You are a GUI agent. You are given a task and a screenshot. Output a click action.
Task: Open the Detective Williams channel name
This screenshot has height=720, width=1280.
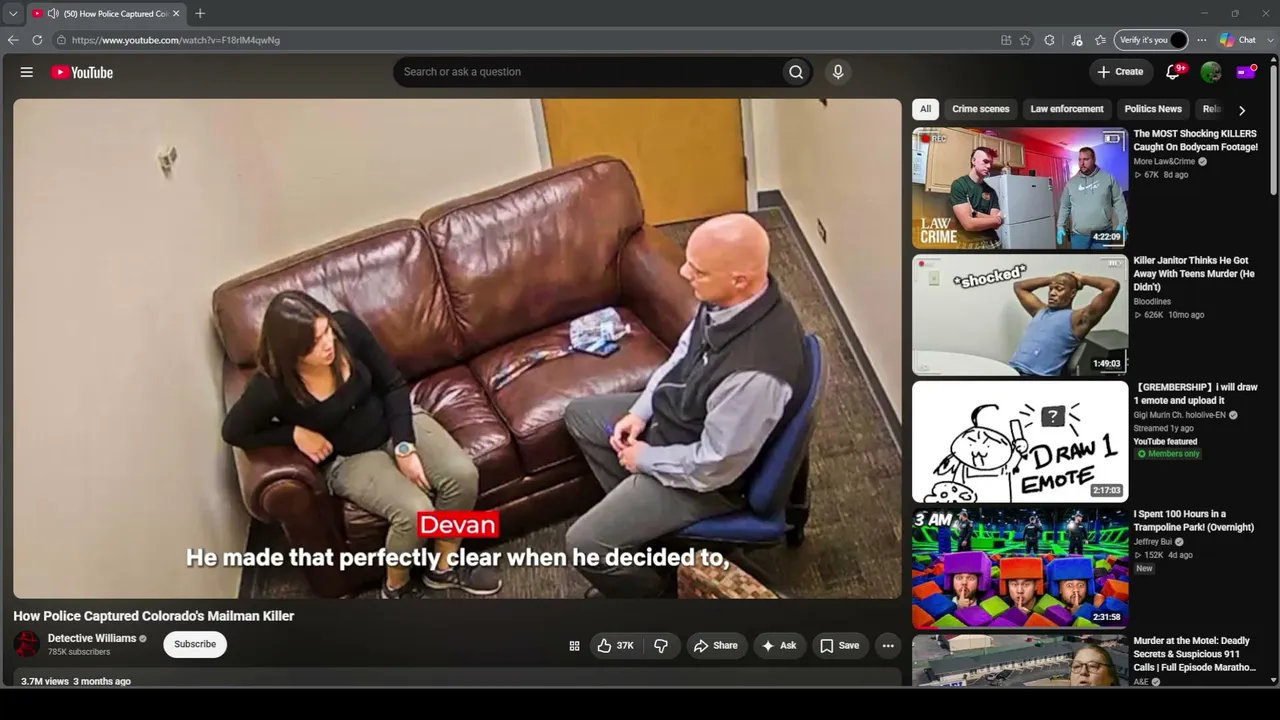[x=92, y=638]
